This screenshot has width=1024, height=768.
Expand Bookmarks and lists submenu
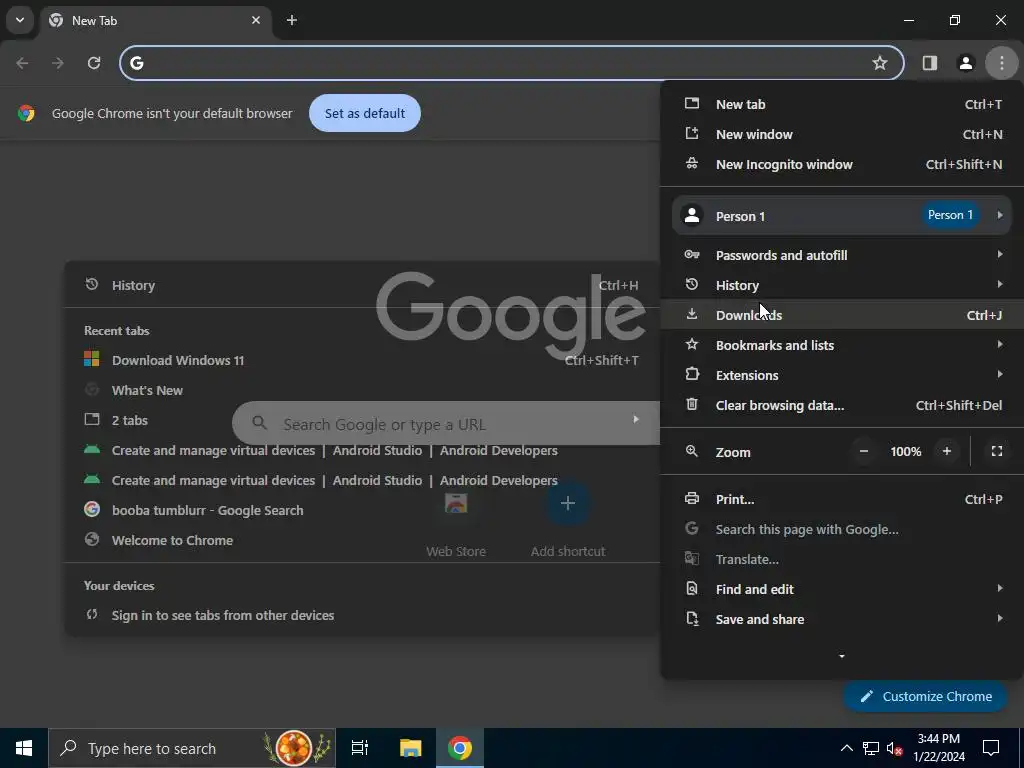pos(842,345)
